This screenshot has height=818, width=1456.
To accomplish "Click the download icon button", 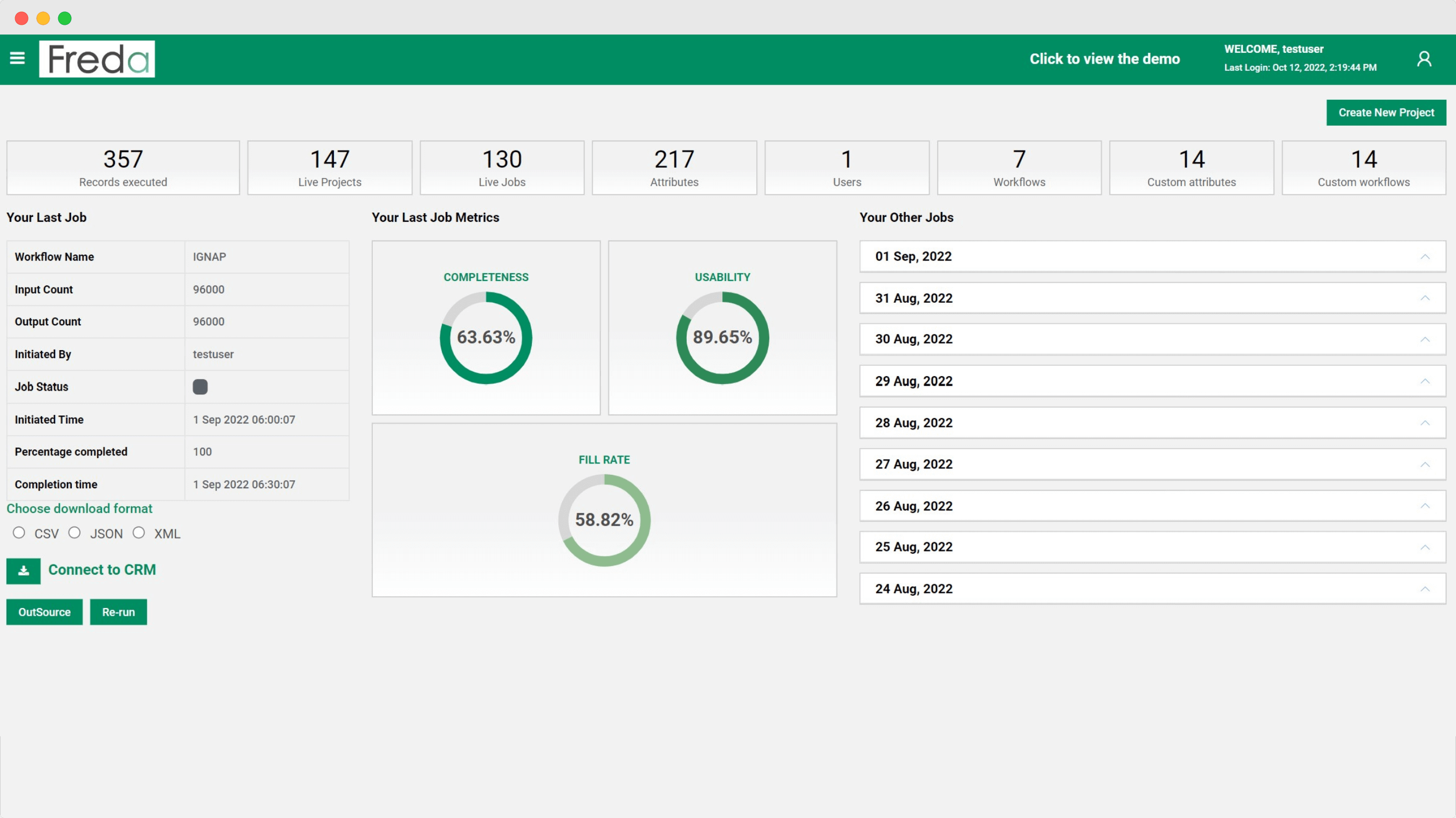I will (23, 571).
